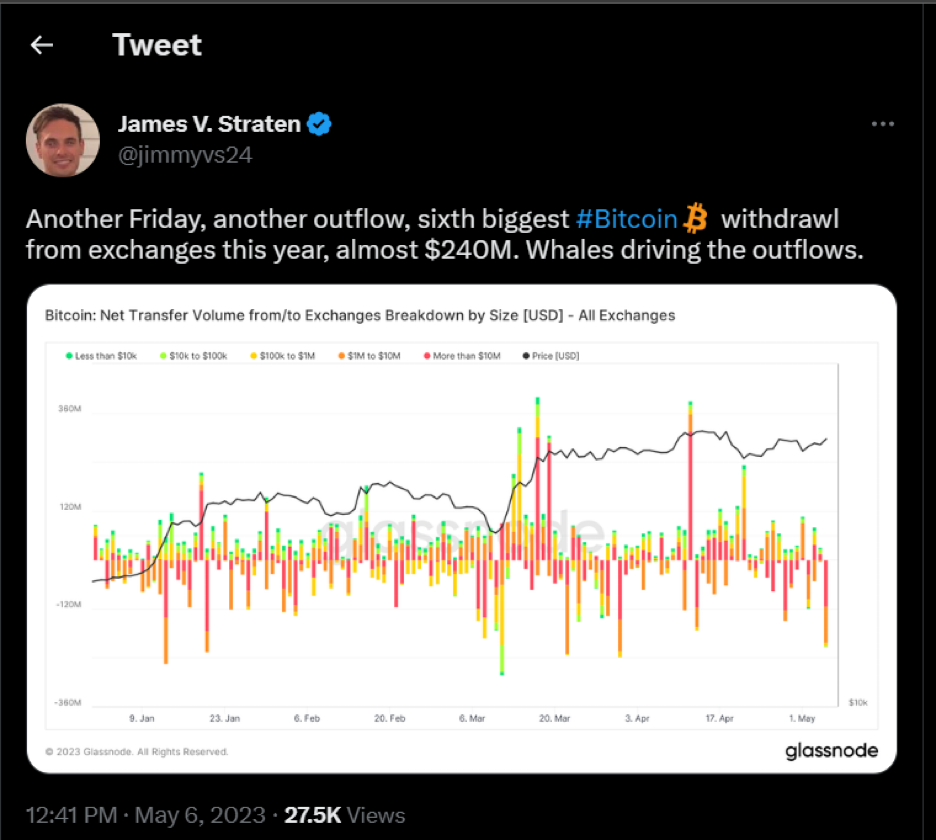Select the Tweet header title
Screen dimensions: 936x840
click(x=157, y=44)
